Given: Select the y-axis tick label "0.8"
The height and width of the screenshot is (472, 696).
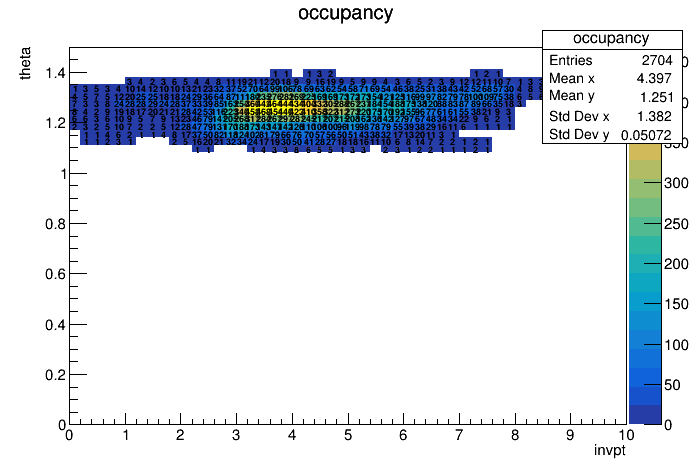Looking at the screenshot, I should click(55, 224).
